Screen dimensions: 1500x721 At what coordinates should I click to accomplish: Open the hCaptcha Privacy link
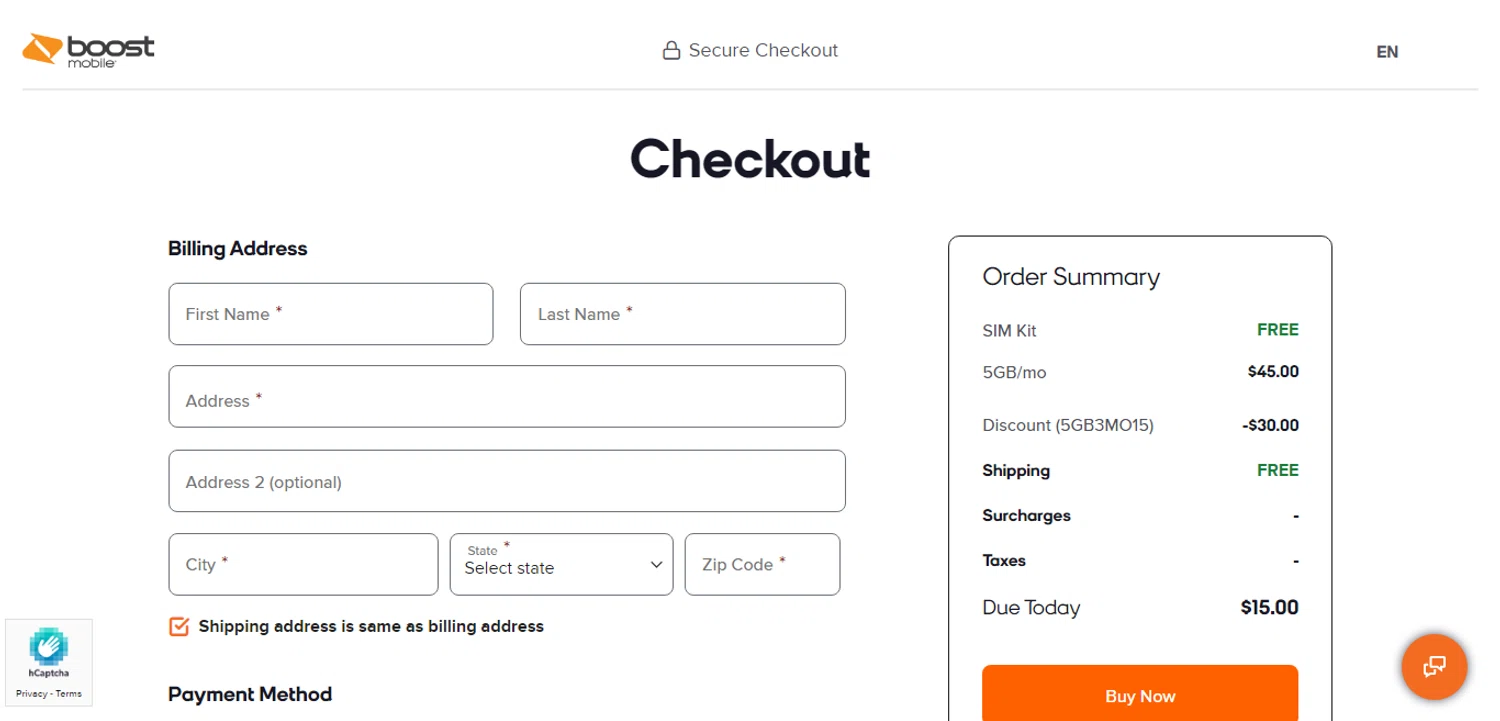32,694
